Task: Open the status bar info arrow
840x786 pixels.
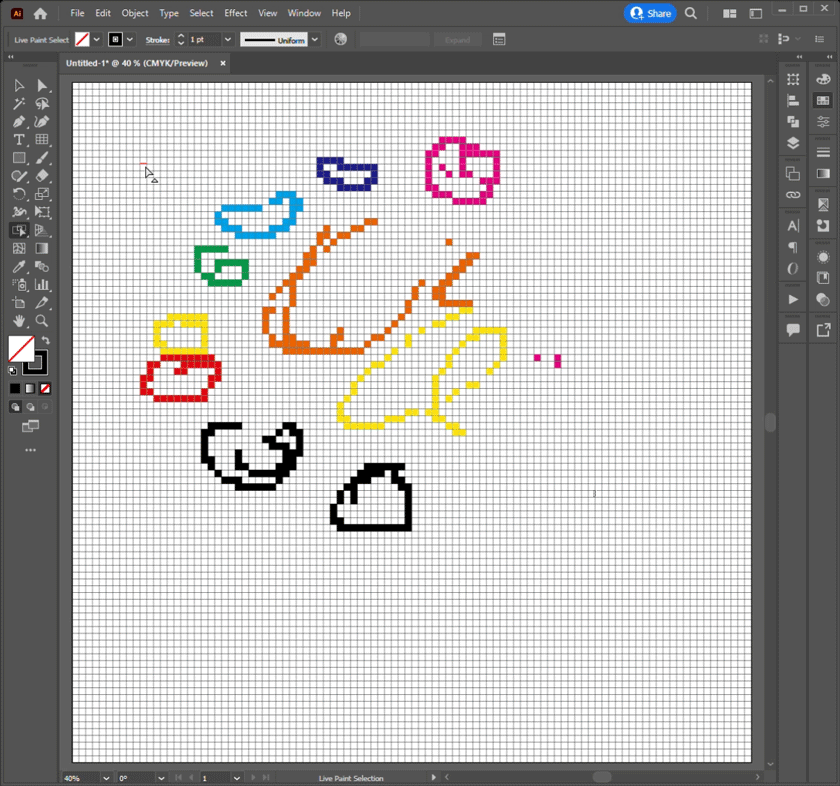Action: click(x=433, y=777)
